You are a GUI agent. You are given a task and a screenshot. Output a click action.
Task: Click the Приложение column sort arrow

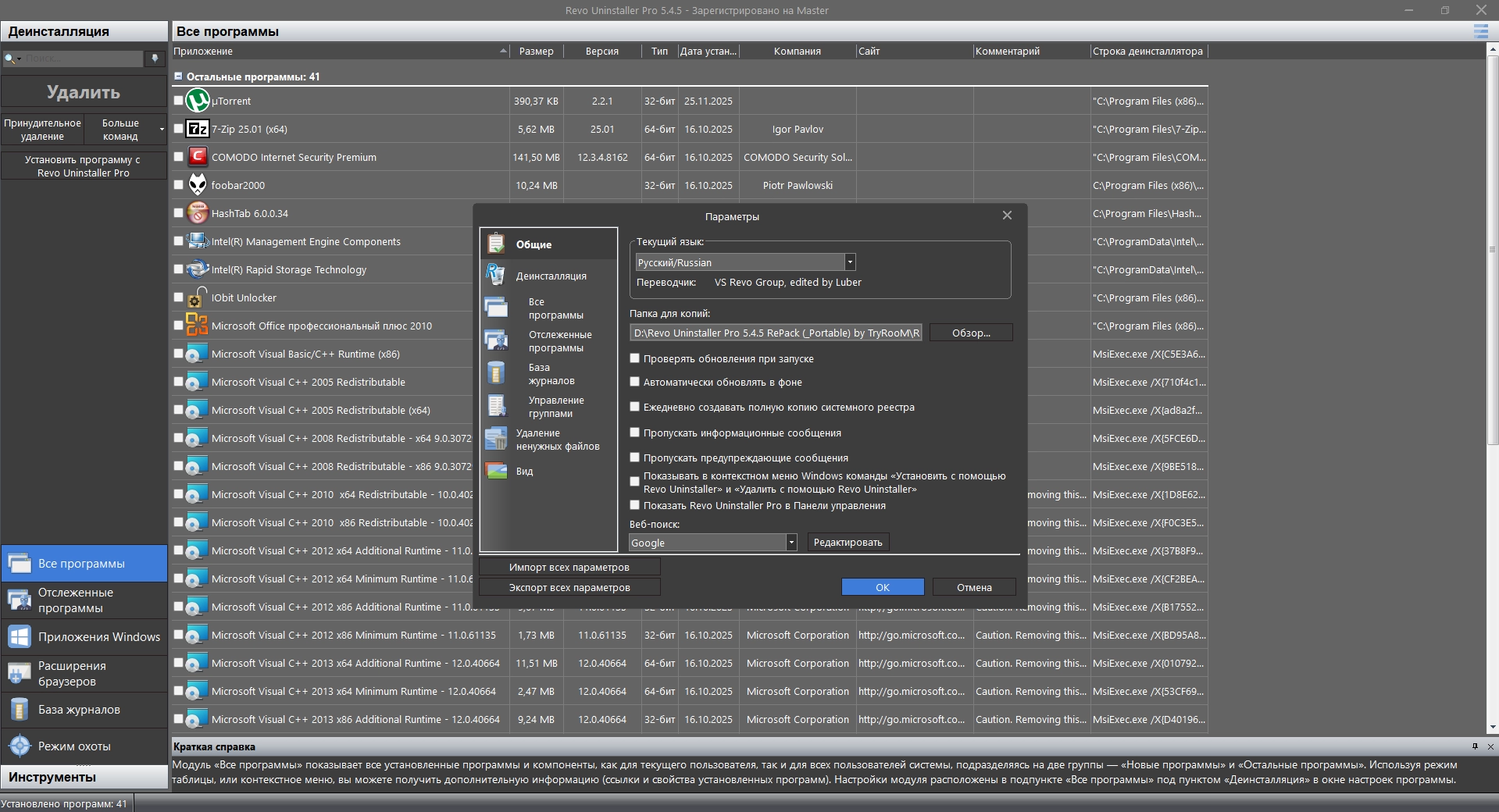point(503,52)
